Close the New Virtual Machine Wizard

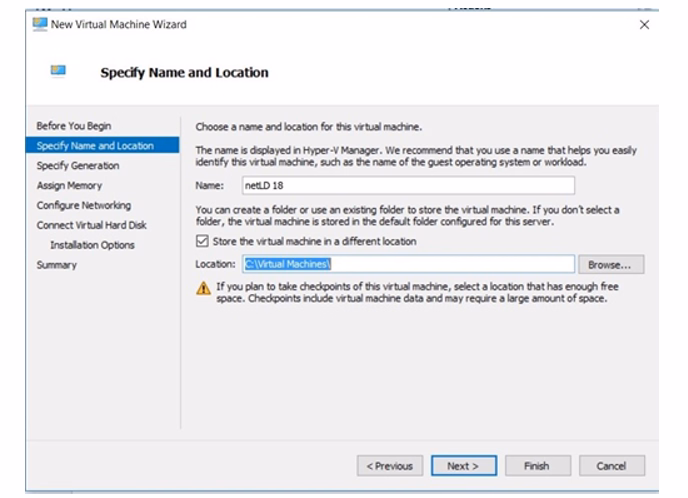(644, 25)
